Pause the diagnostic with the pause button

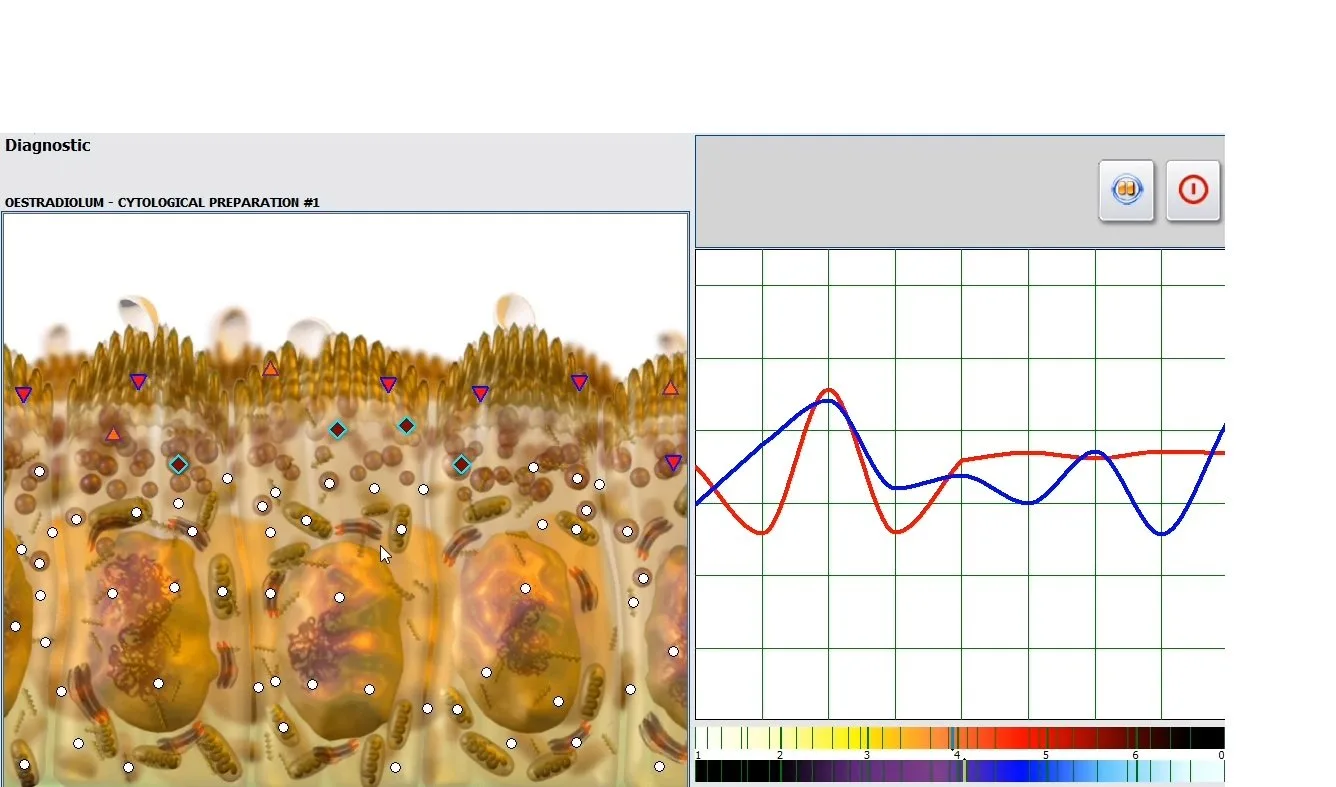point(1127,190)
